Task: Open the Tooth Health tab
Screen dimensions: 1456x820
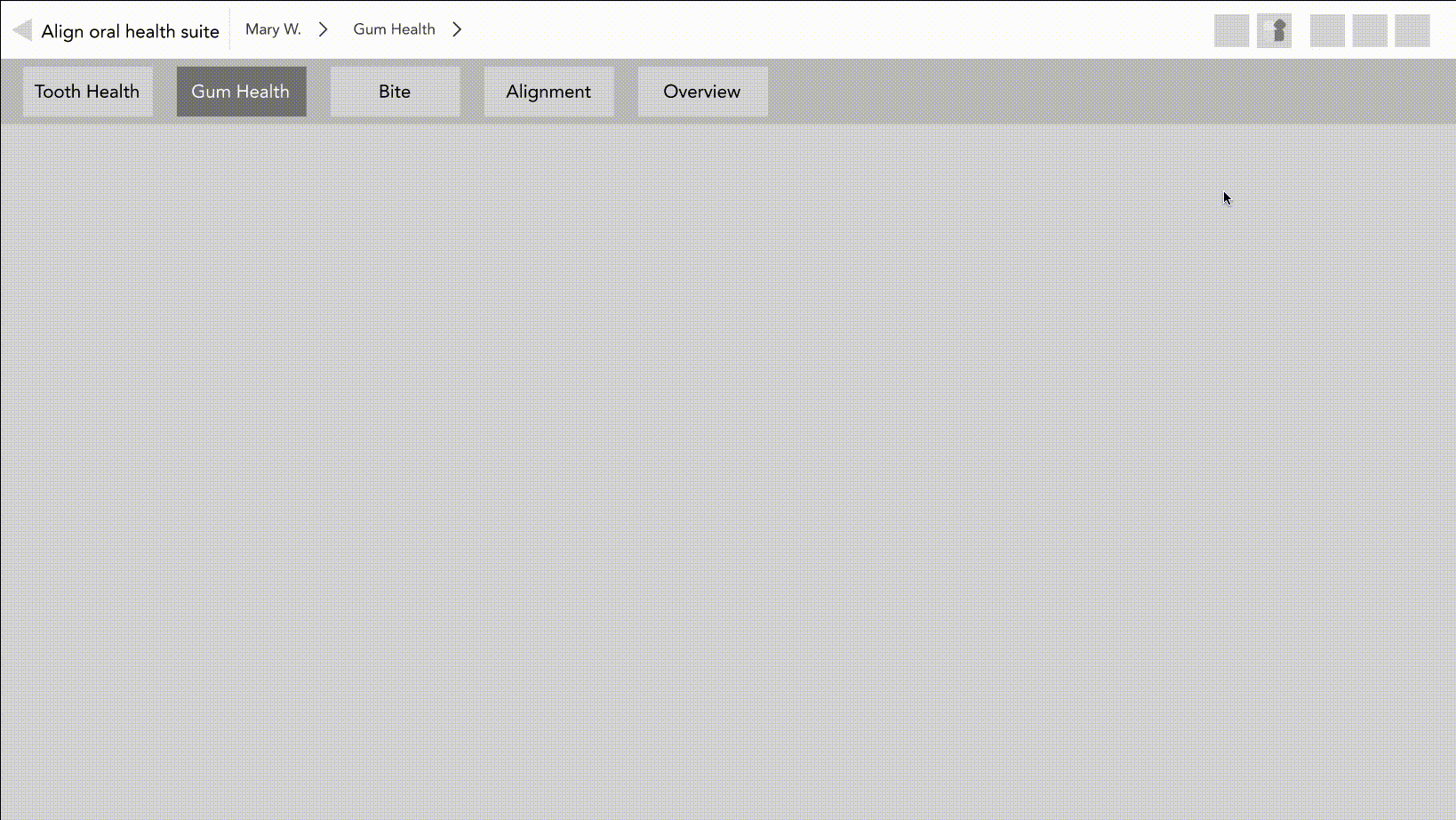Action: (88, 92)
